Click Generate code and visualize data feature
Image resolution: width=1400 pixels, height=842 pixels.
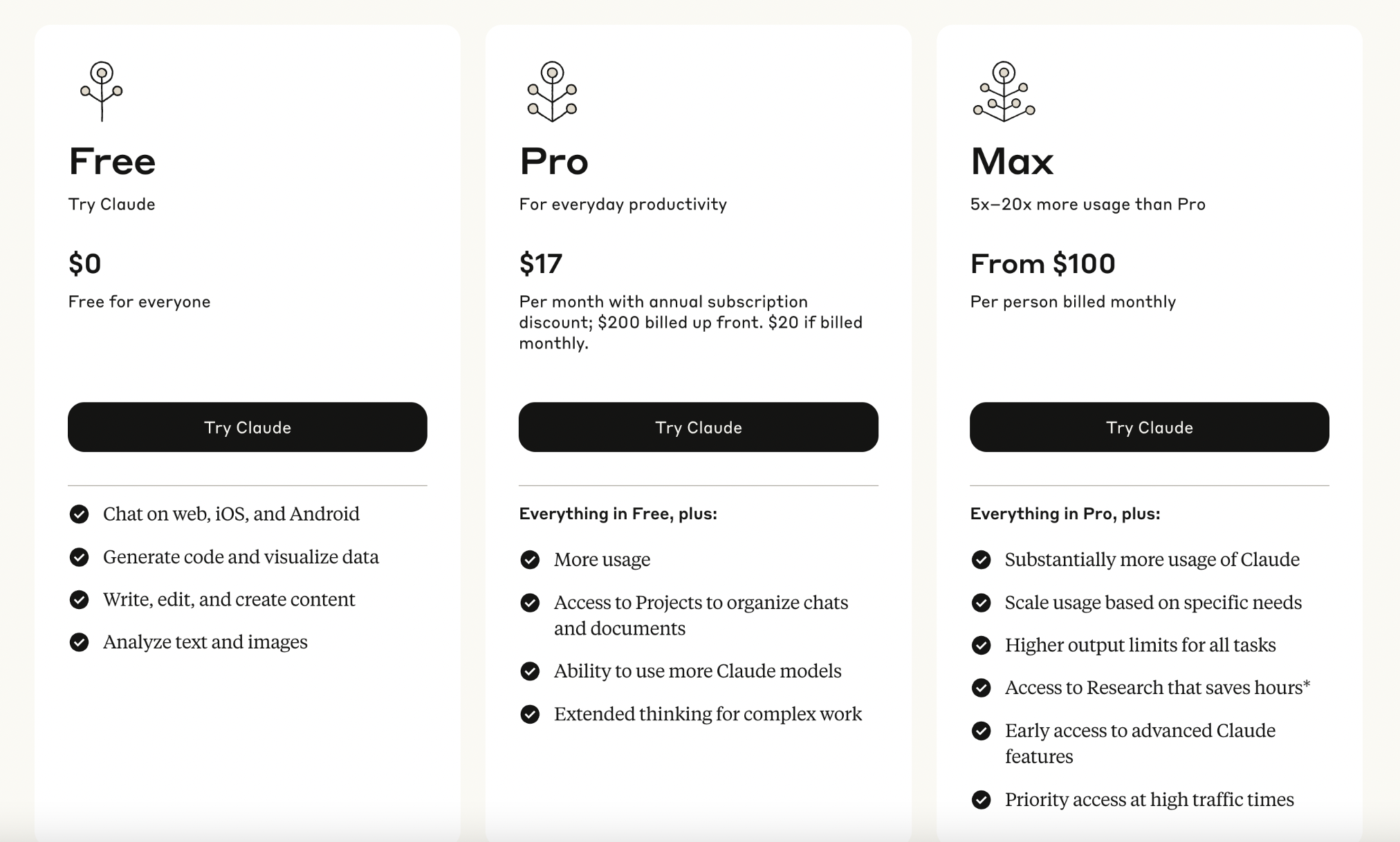pyautogui.click(x=241, y=556)
